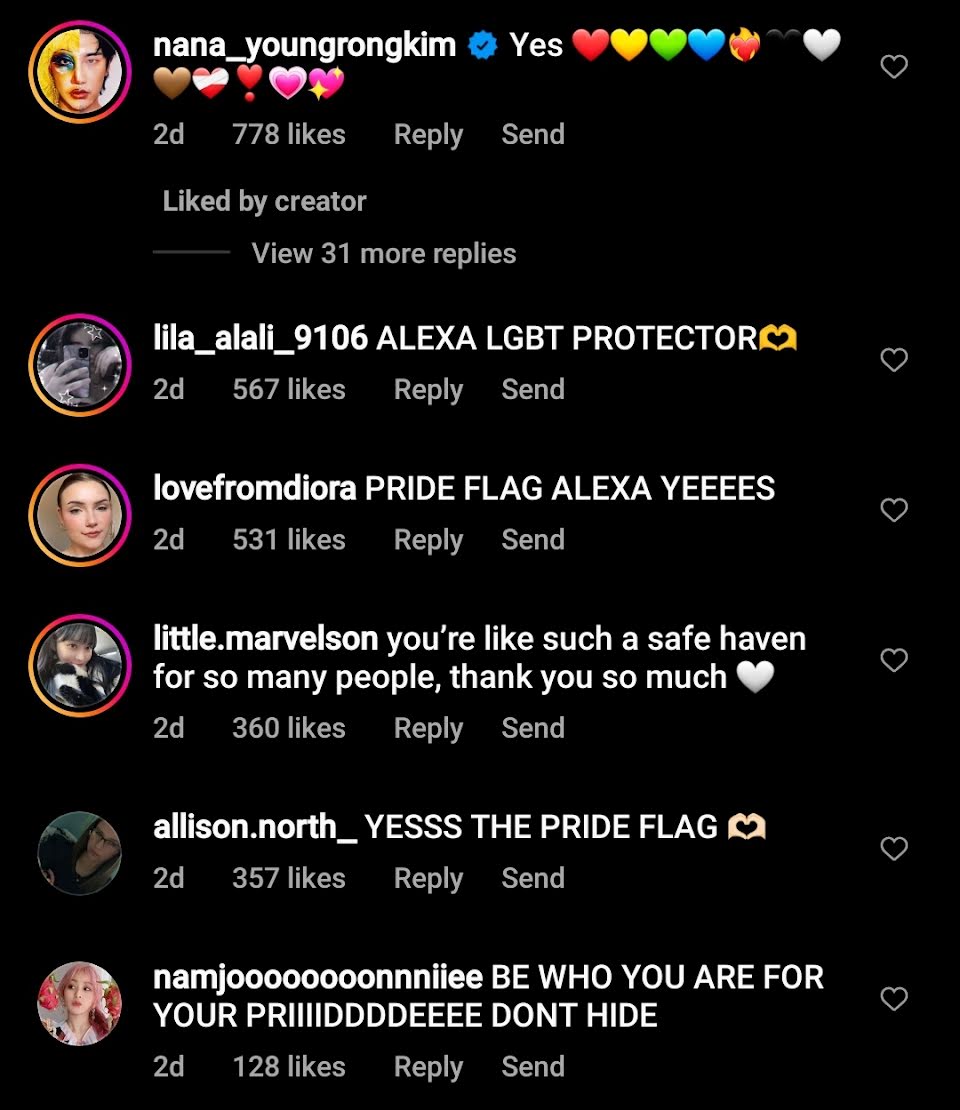960x1110 pixels.
Task: Send lovefromdiora's comment to someone
Action: 533,539
